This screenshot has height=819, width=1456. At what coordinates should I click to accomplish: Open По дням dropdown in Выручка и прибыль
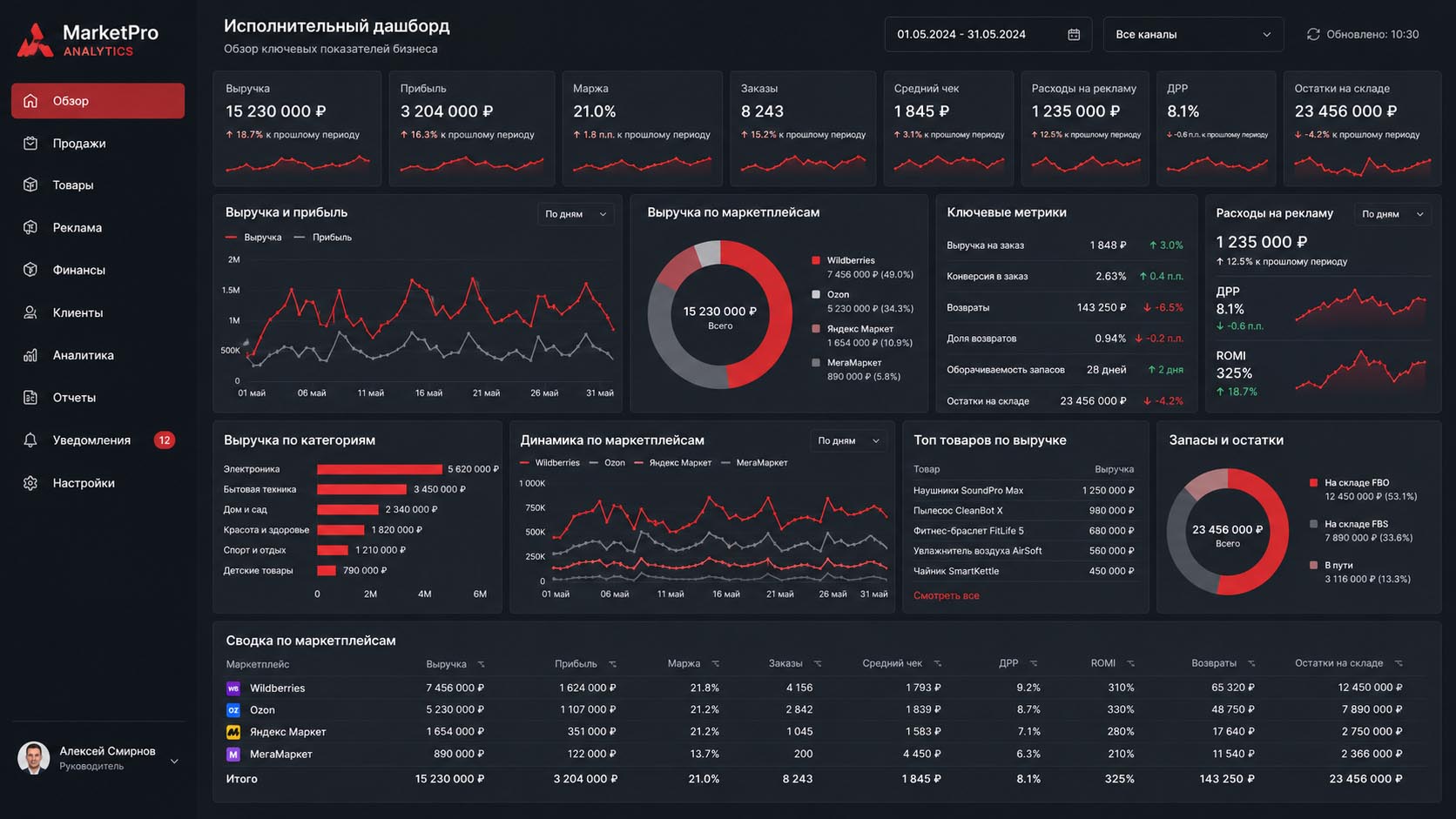point(576,214)
